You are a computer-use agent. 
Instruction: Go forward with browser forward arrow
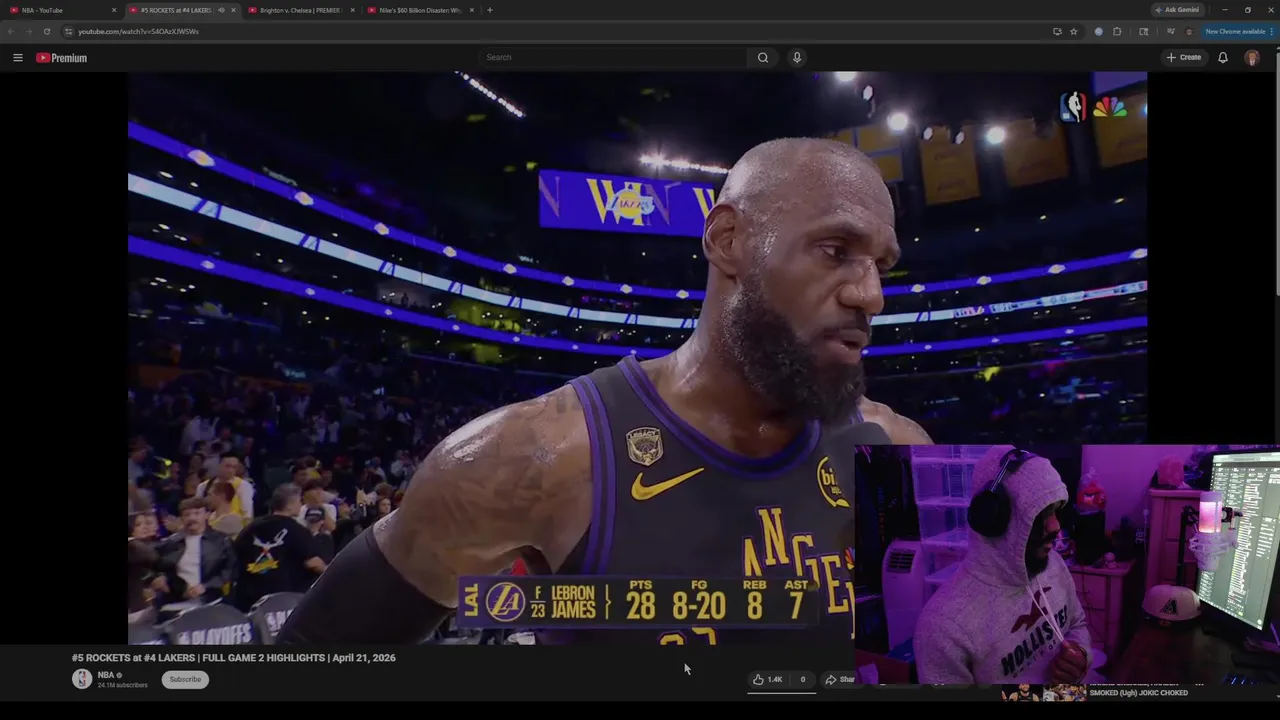tap(28, 31)
